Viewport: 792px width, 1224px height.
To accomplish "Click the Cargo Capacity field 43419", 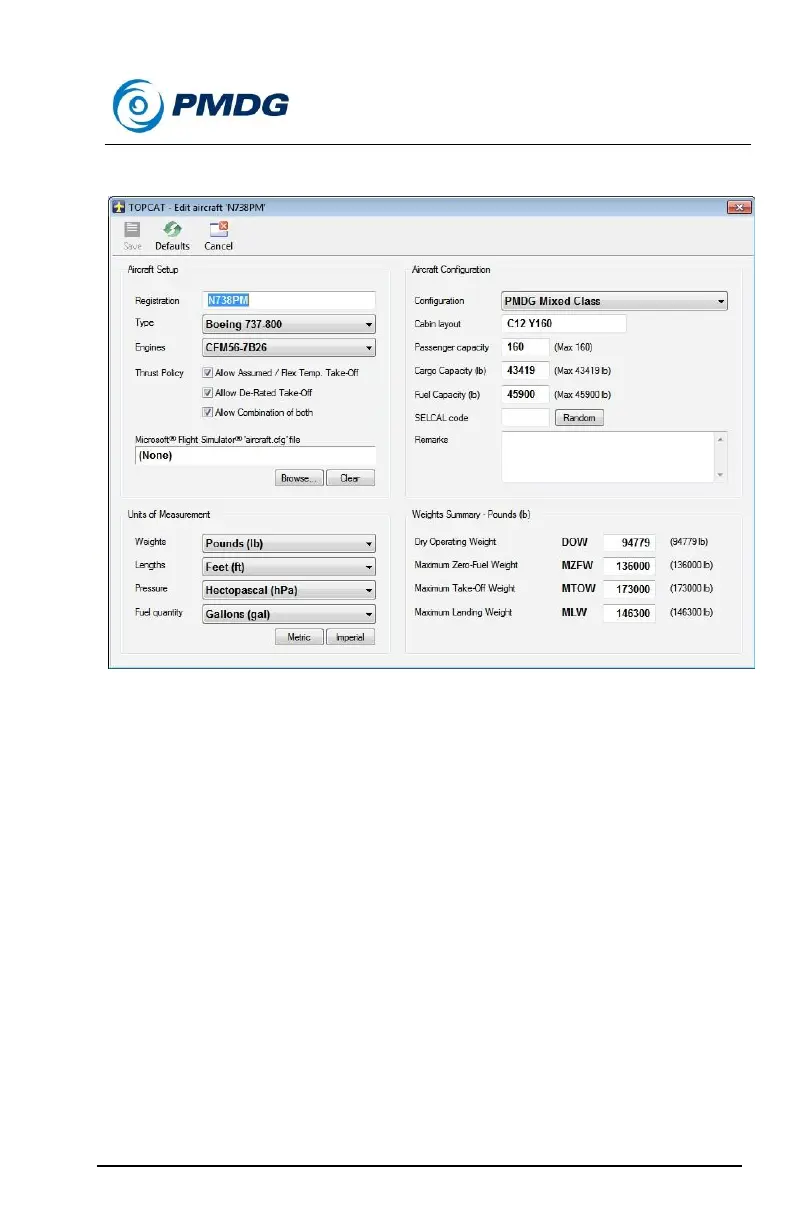I will [525, 371].
